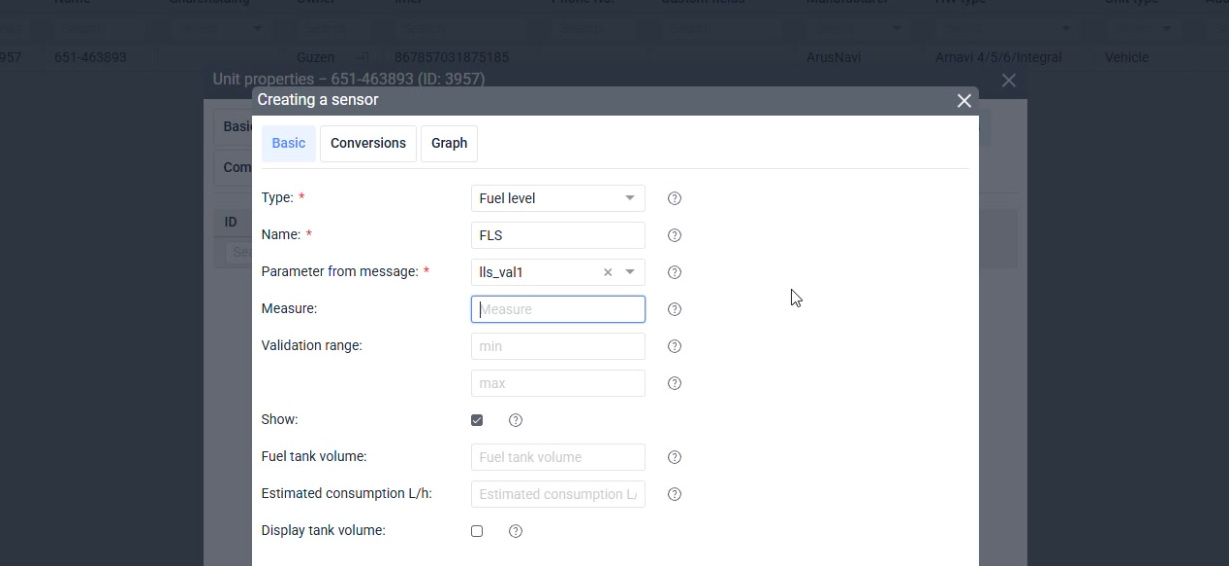The width and height of the screenshot is (1229, 566).
Task: Click the Validation range min field
Action: click(x=558, y=346)
